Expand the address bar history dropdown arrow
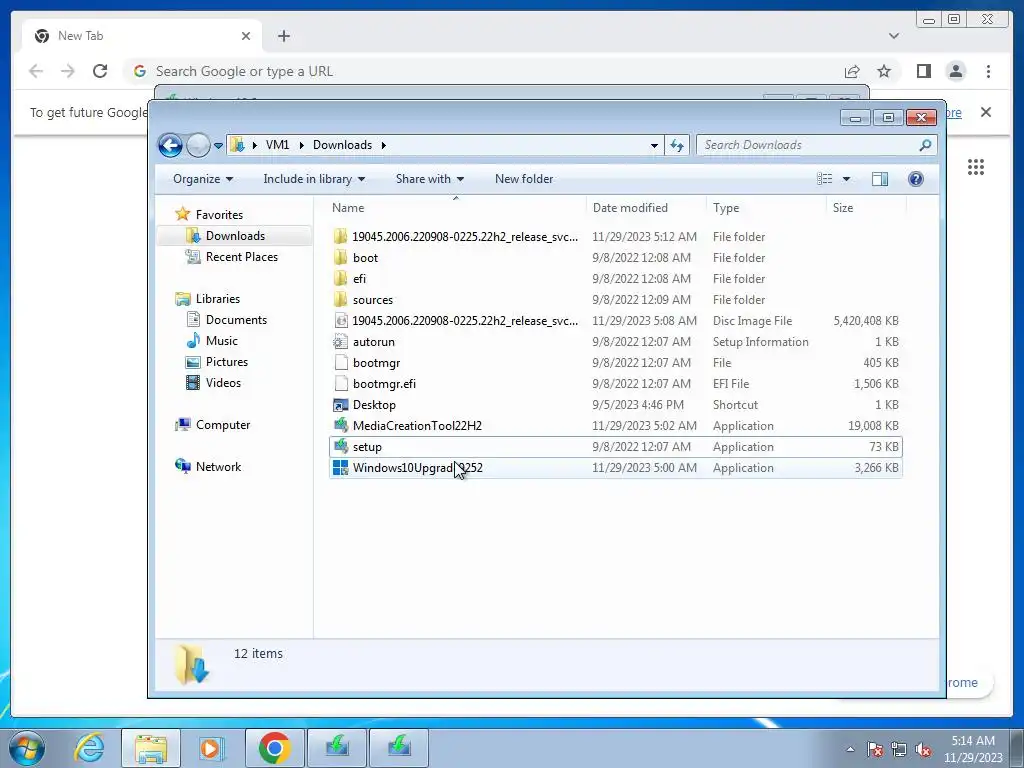Screen dimensions: 1024x768 pos(654,146)
